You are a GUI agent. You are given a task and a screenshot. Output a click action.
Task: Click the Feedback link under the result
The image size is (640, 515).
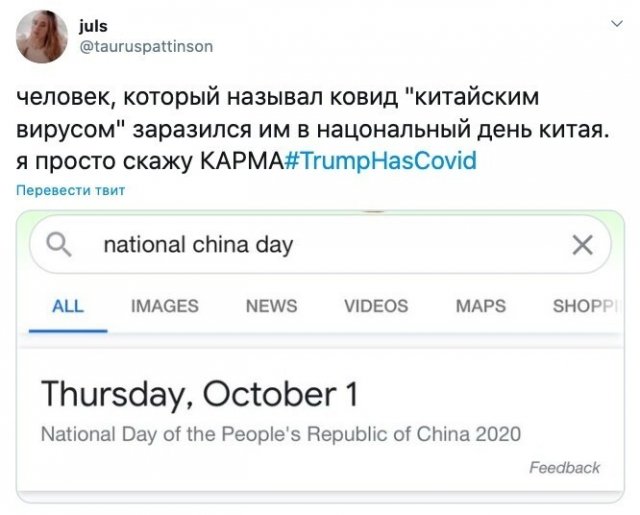click(x=564, y=467)
